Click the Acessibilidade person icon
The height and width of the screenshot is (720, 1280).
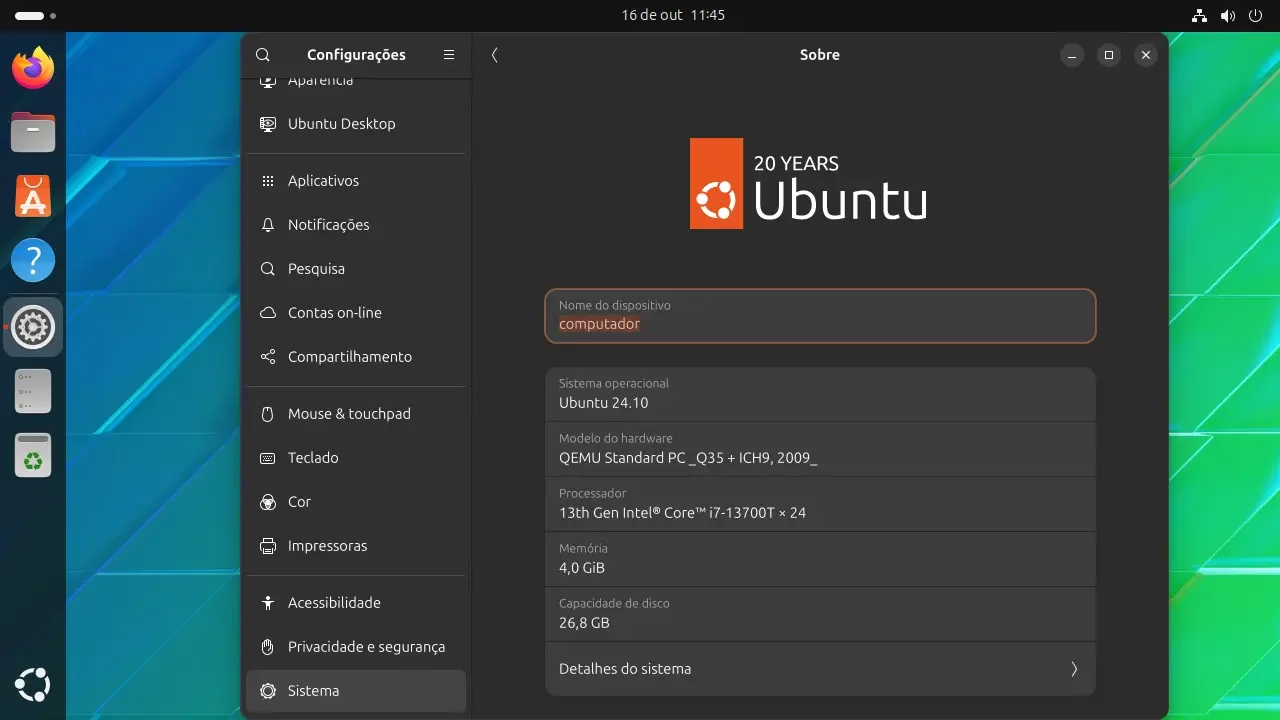click(267, 603)
